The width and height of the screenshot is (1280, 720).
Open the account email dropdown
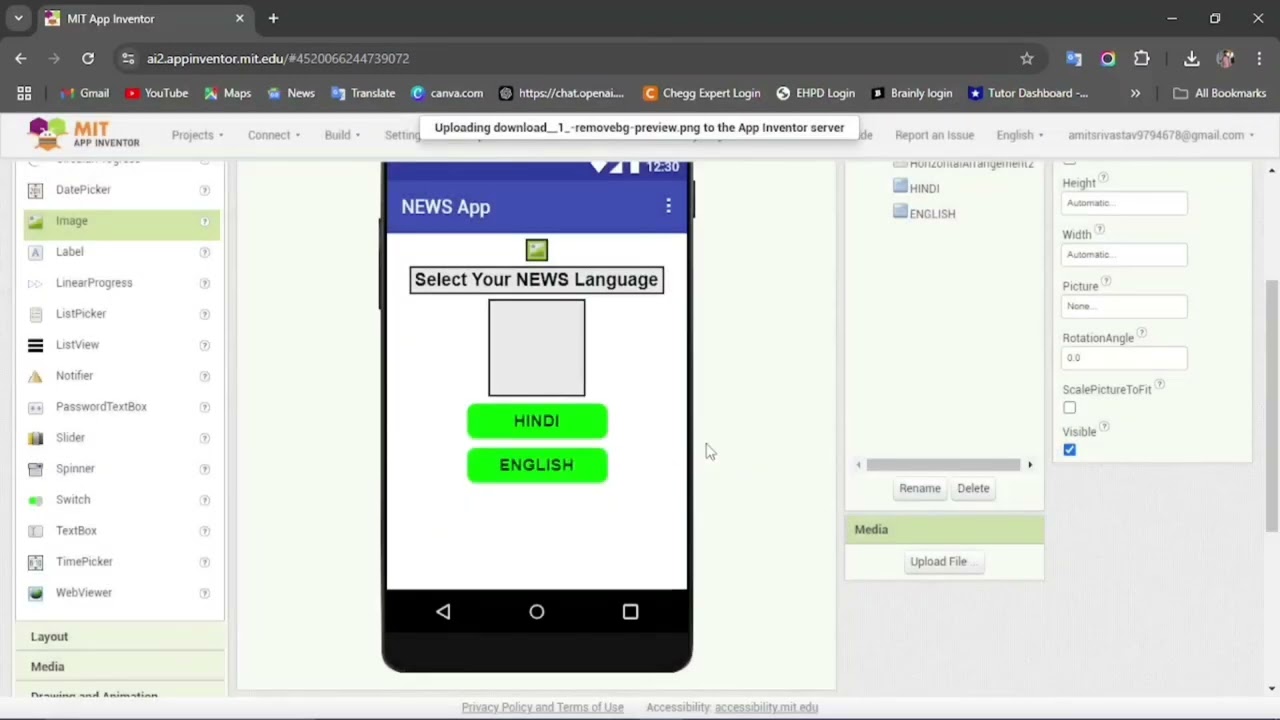click(1160, 135)
